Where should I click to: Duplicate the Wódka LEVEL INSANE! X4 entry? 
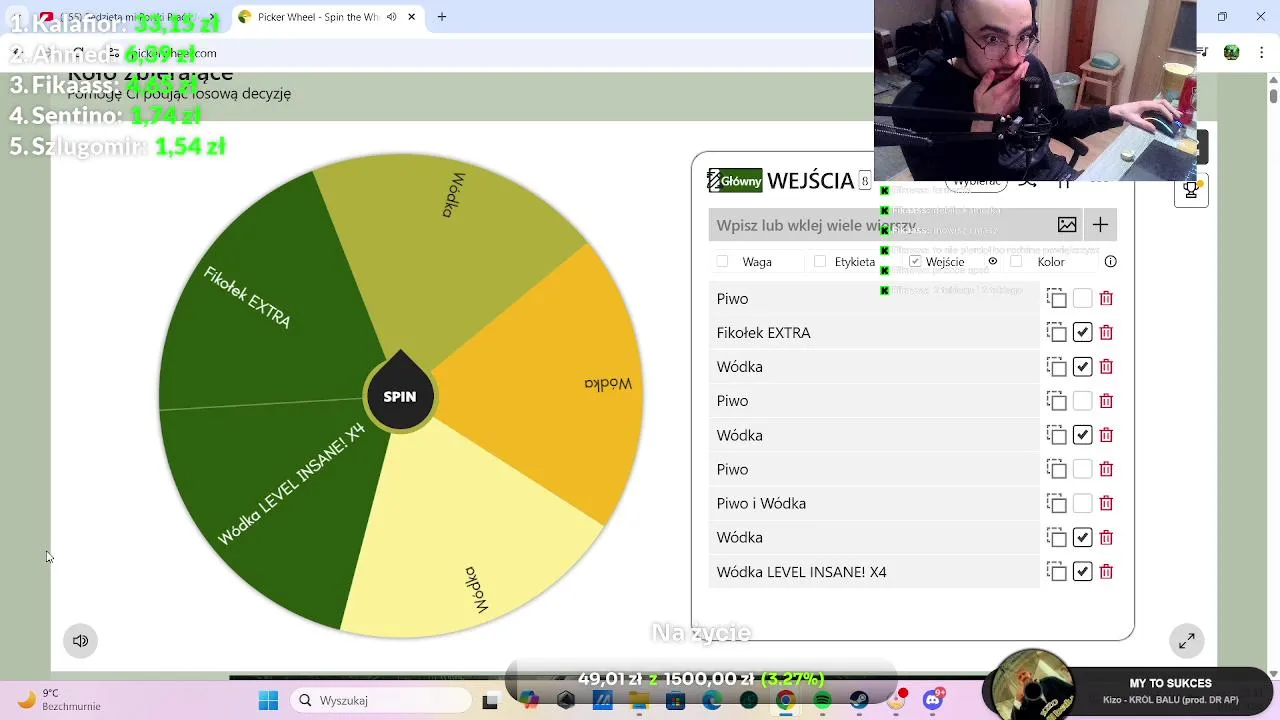pos(1056,572)
